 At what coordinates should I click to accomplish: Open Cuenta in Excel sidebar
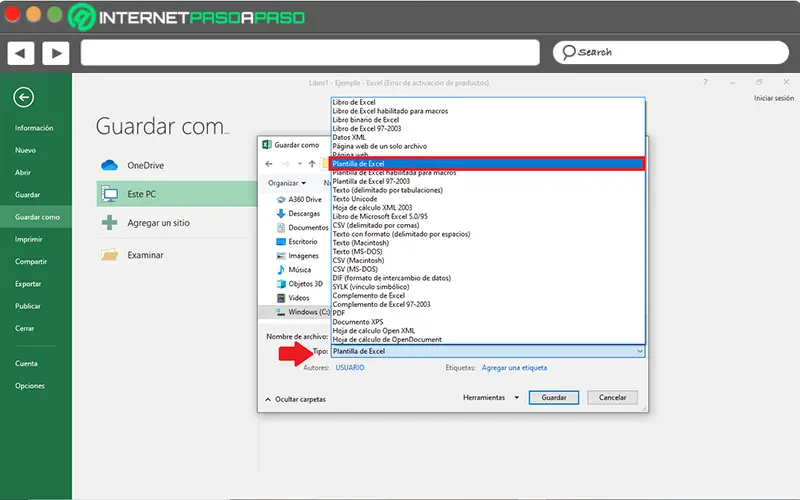[x=26, y=363]
